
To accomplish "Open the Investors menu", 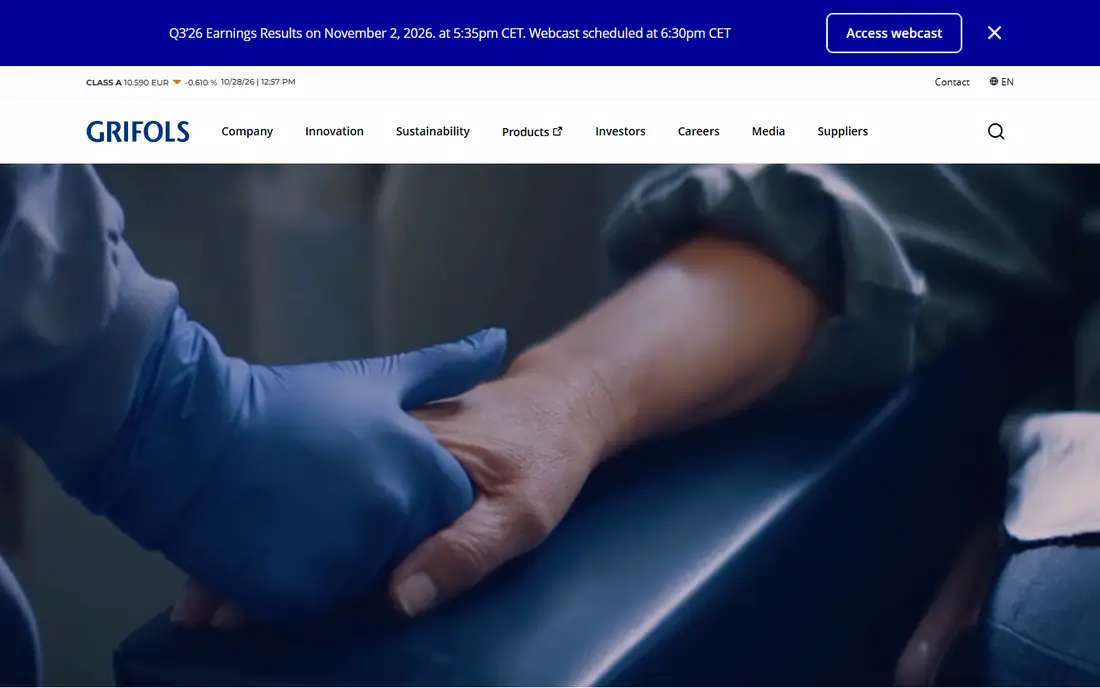I will (x=620, y=131).
